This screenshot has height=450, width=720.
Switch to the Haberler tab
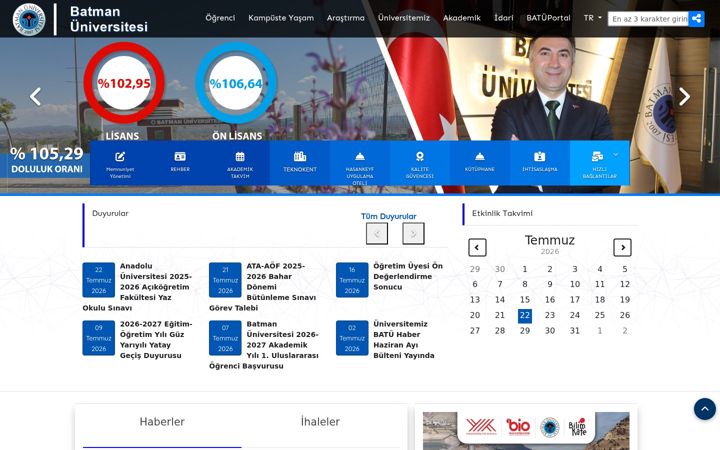click(162, 422)
